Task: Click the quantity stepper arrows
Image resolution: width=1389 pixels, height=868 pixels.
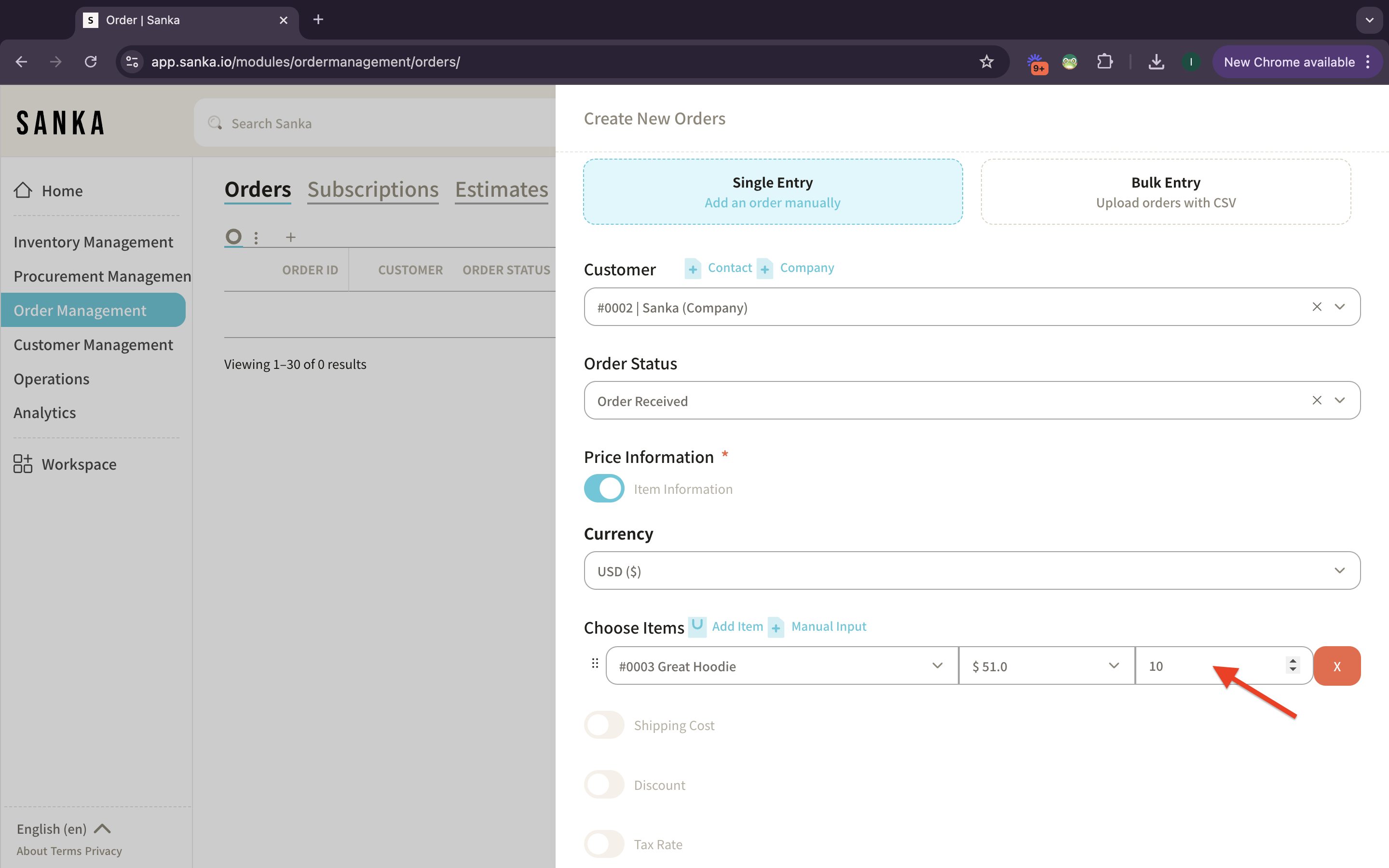Action: (1293, 665)
